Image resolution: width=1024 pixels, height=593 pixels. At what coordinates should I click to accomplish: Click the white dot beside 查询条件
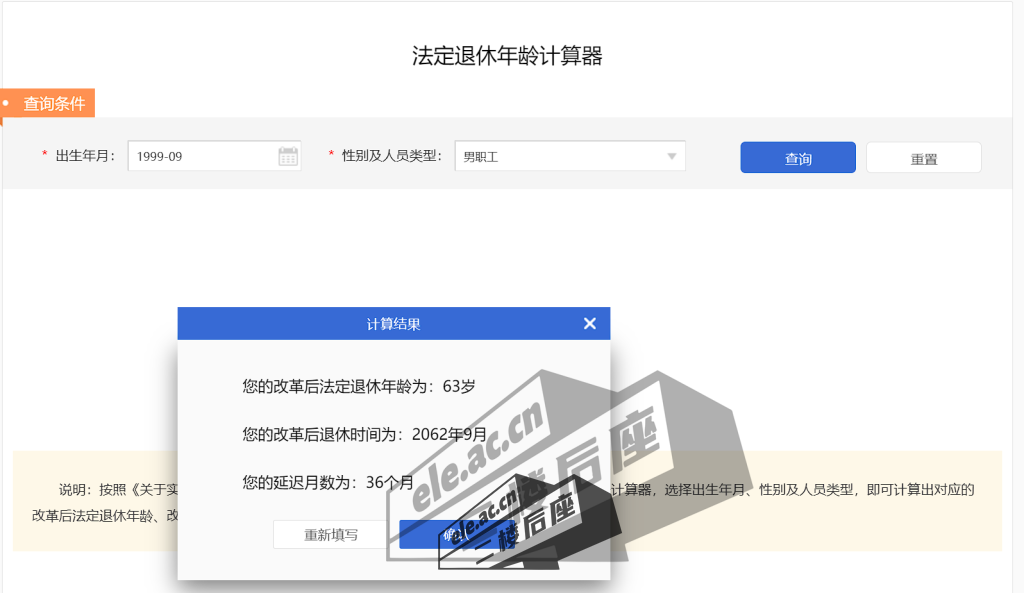[x=6, y=103]
